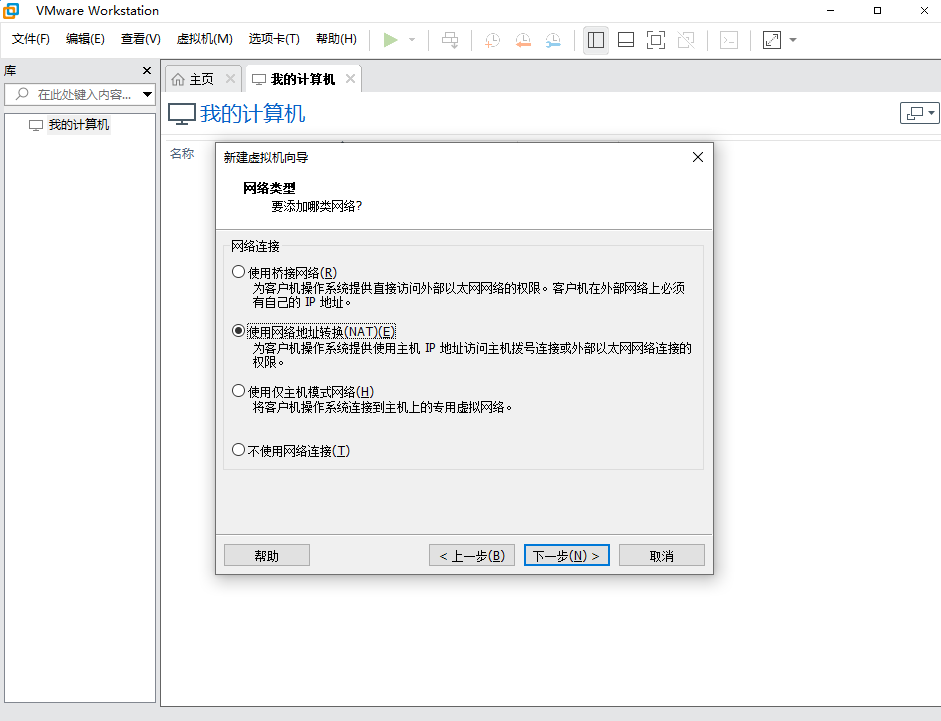Image resolution: width=941 pixels, height=721 pixels.
Task: Click the home icon on 主页 tab
Action: point(178,79)
